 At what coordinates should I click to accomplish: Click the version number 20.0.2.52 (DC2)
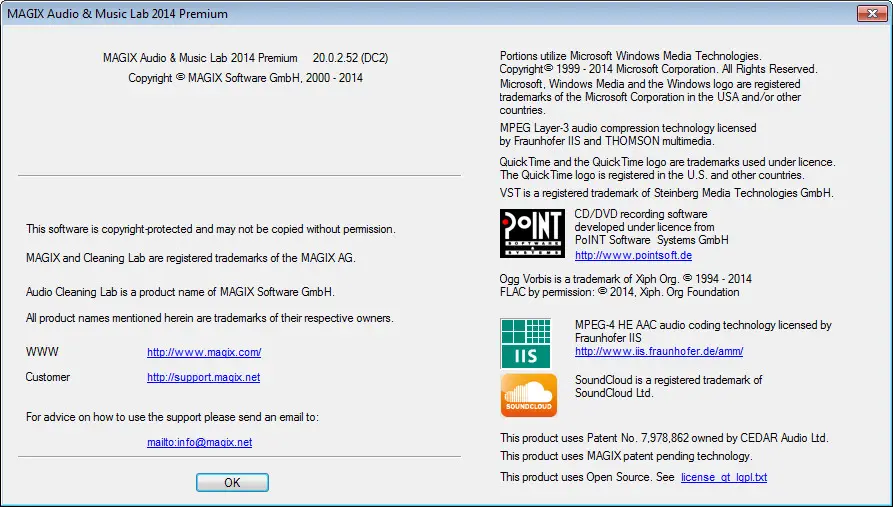tap(350, 58)
